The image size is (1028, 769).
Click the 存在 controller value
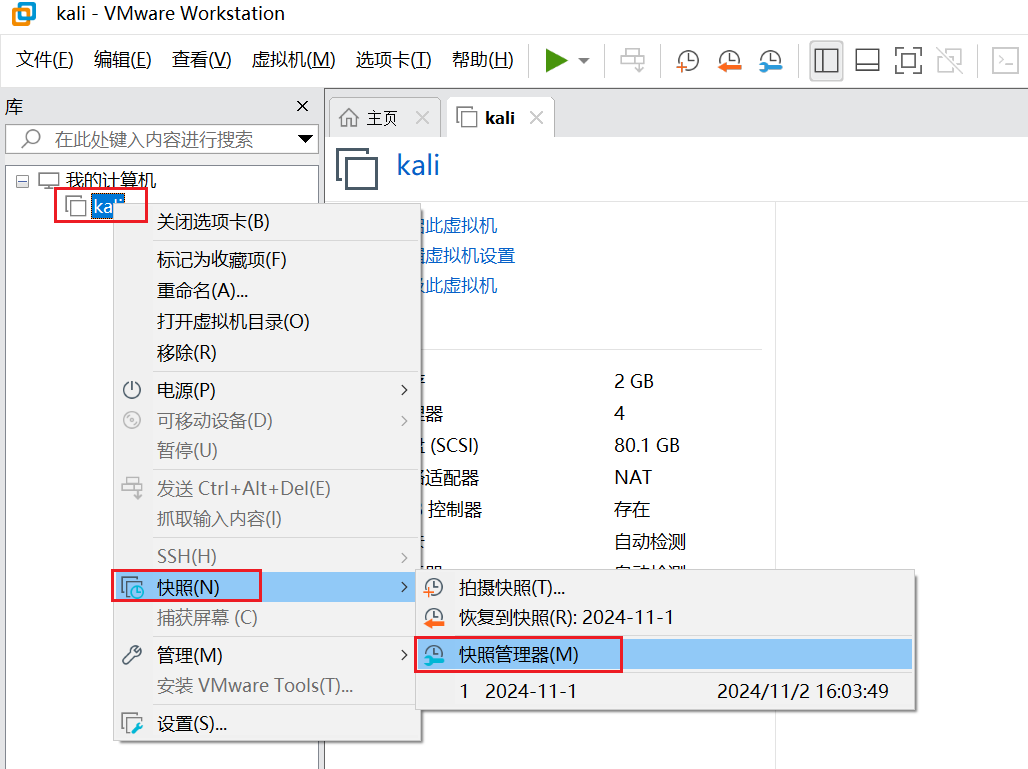pos(632,509)
